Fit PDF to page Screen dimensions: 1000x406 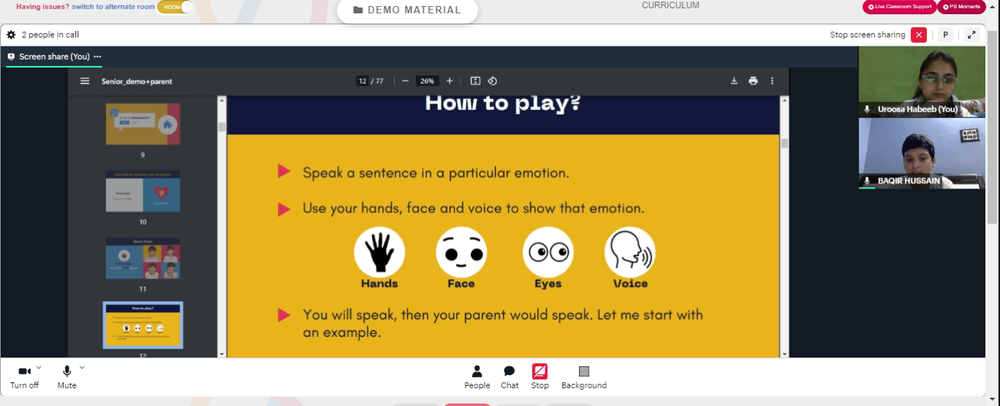(x=475, y=81)
